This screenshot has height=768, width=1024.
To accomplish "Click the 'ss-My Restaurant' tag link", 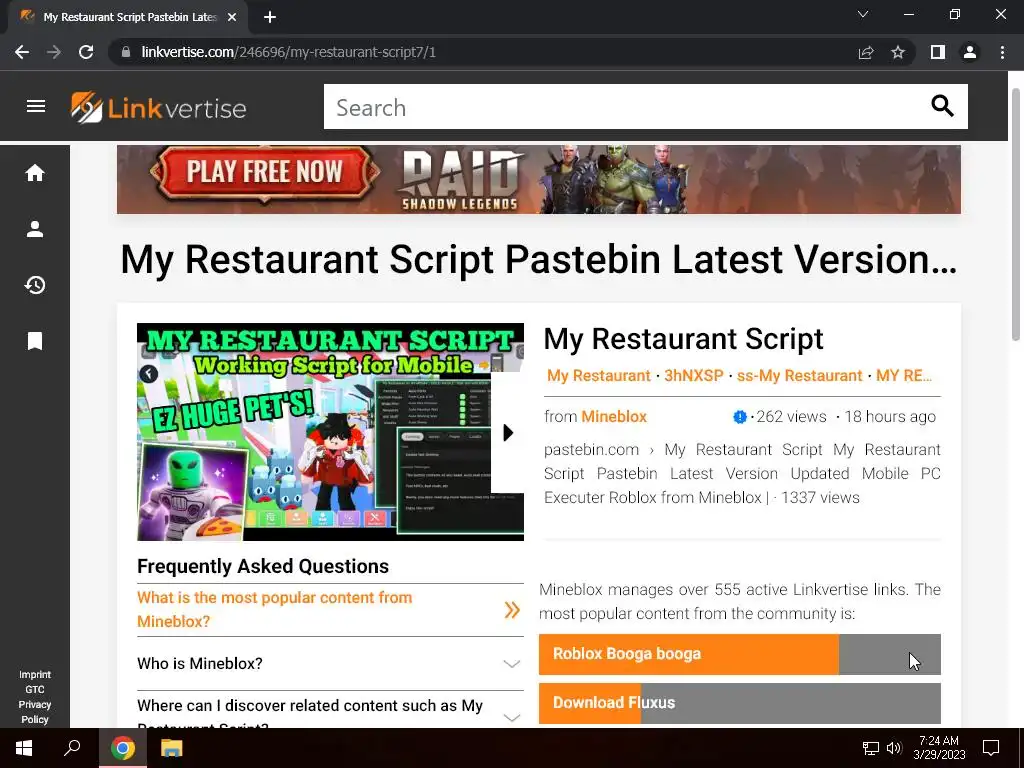I will pos(799,376).
